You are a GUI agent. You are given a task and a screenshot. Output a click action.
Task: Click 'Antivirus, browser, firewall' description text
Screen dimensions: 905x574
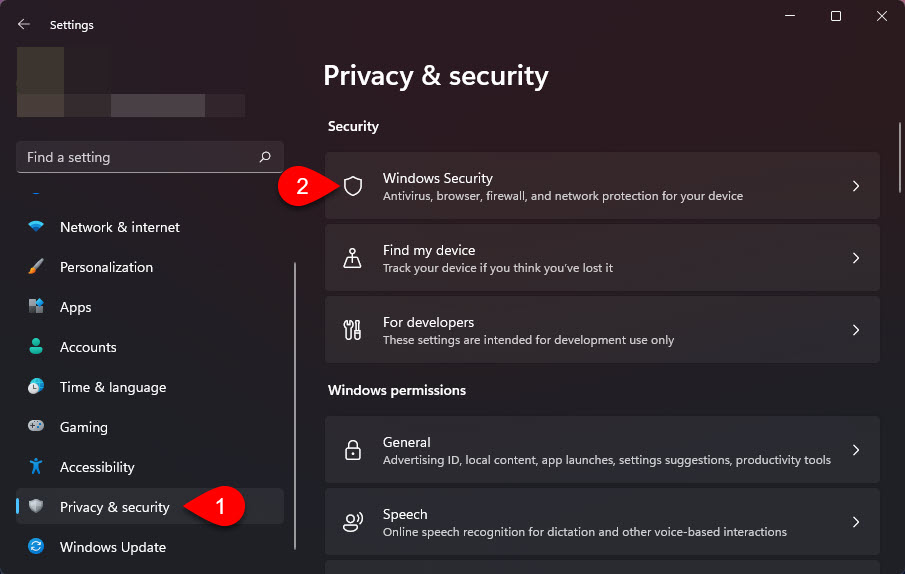563,196
